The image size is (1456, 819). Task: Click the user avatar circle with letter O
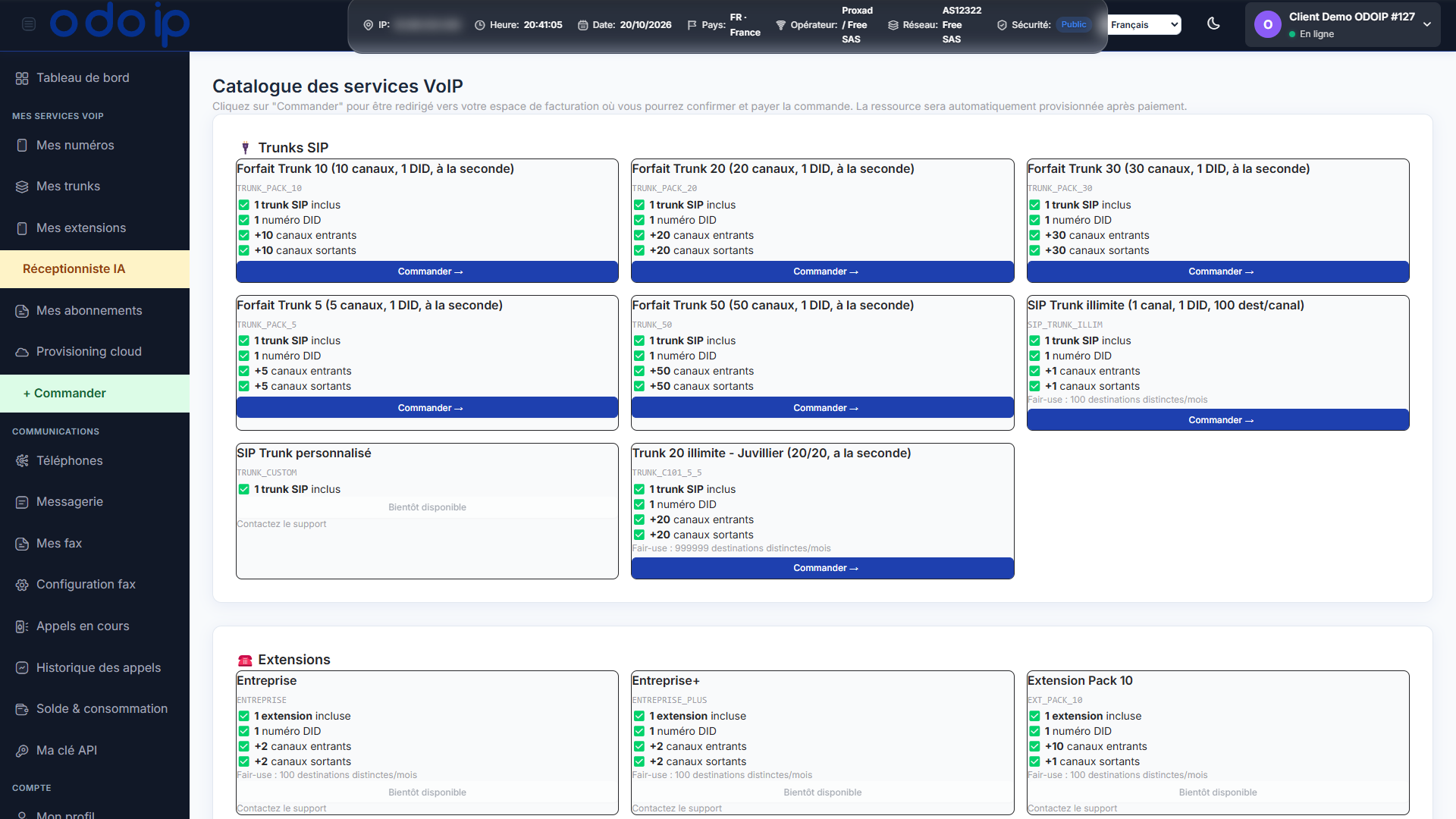(x=1267, y=25)
